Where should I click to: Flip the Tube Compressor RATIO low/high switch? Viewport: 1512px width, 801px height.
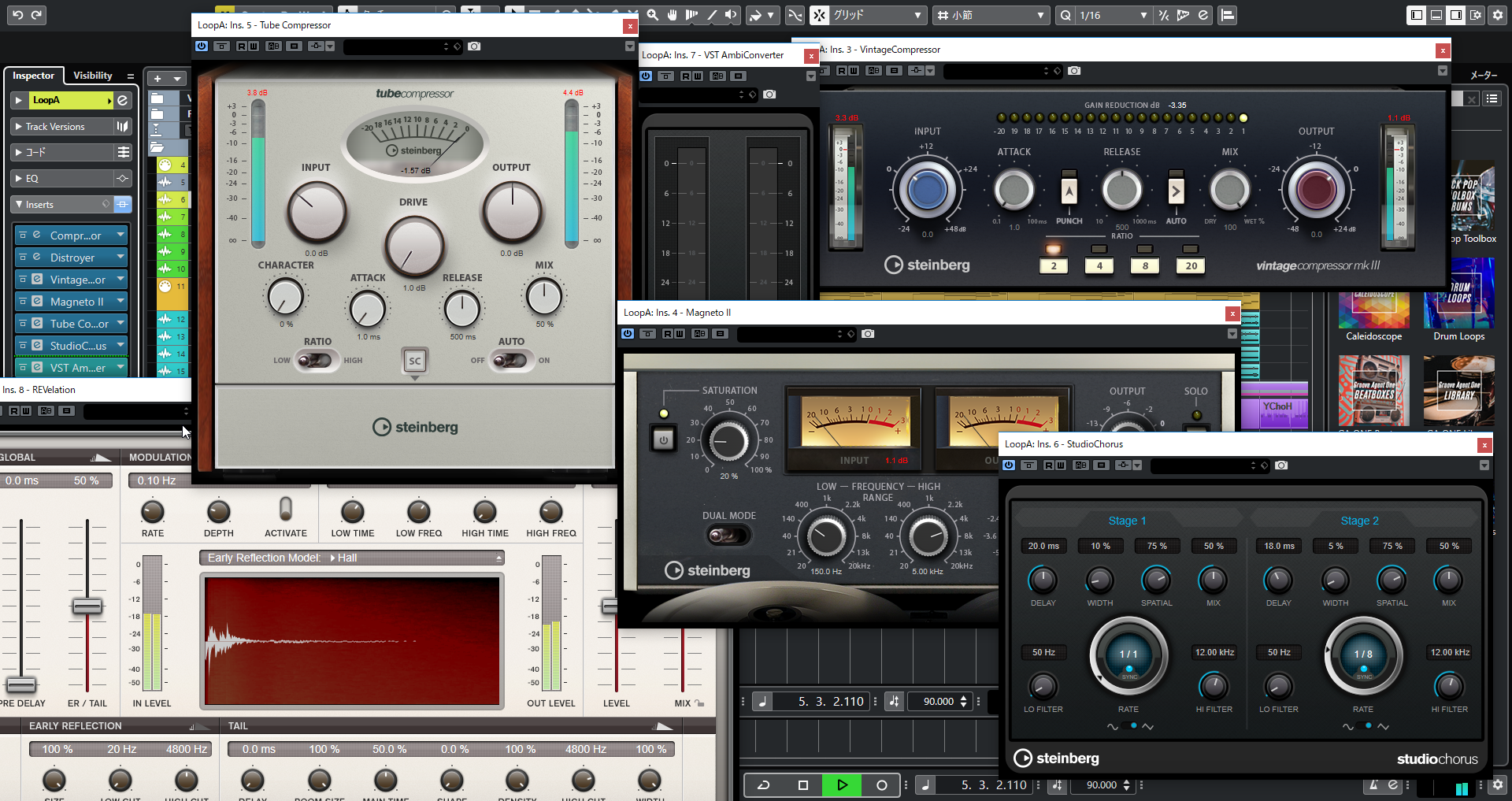[x=315, y=360]
